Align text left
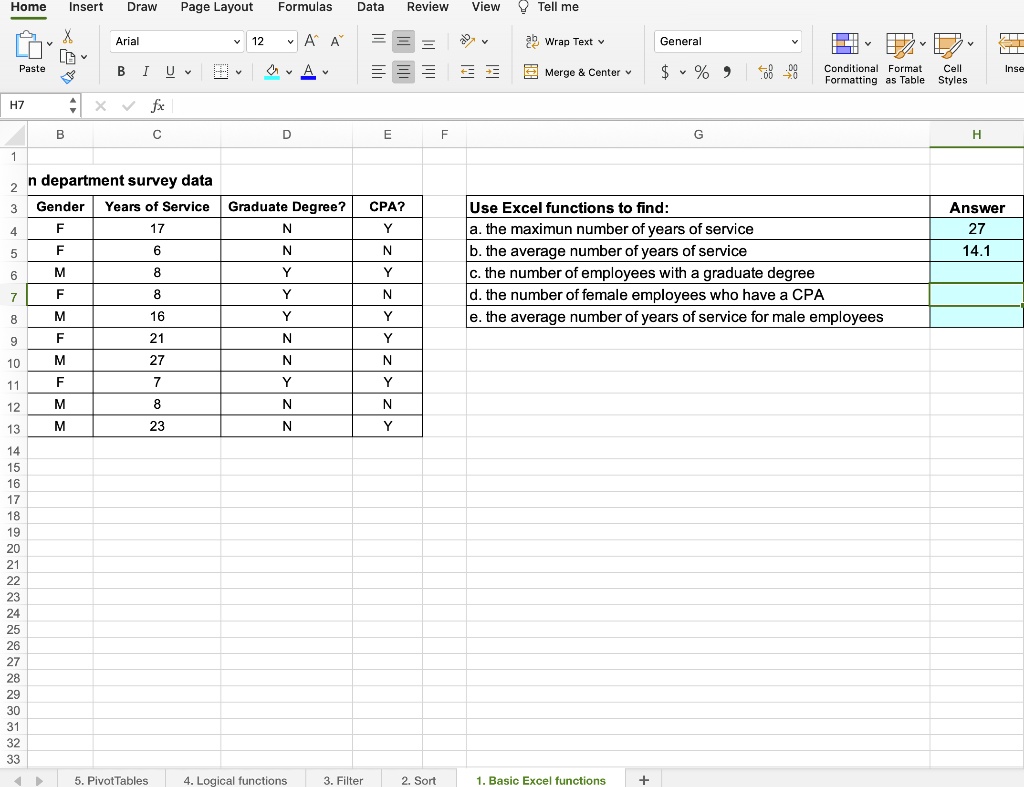This screenshot has height=787, width=1024. point(378,72)
